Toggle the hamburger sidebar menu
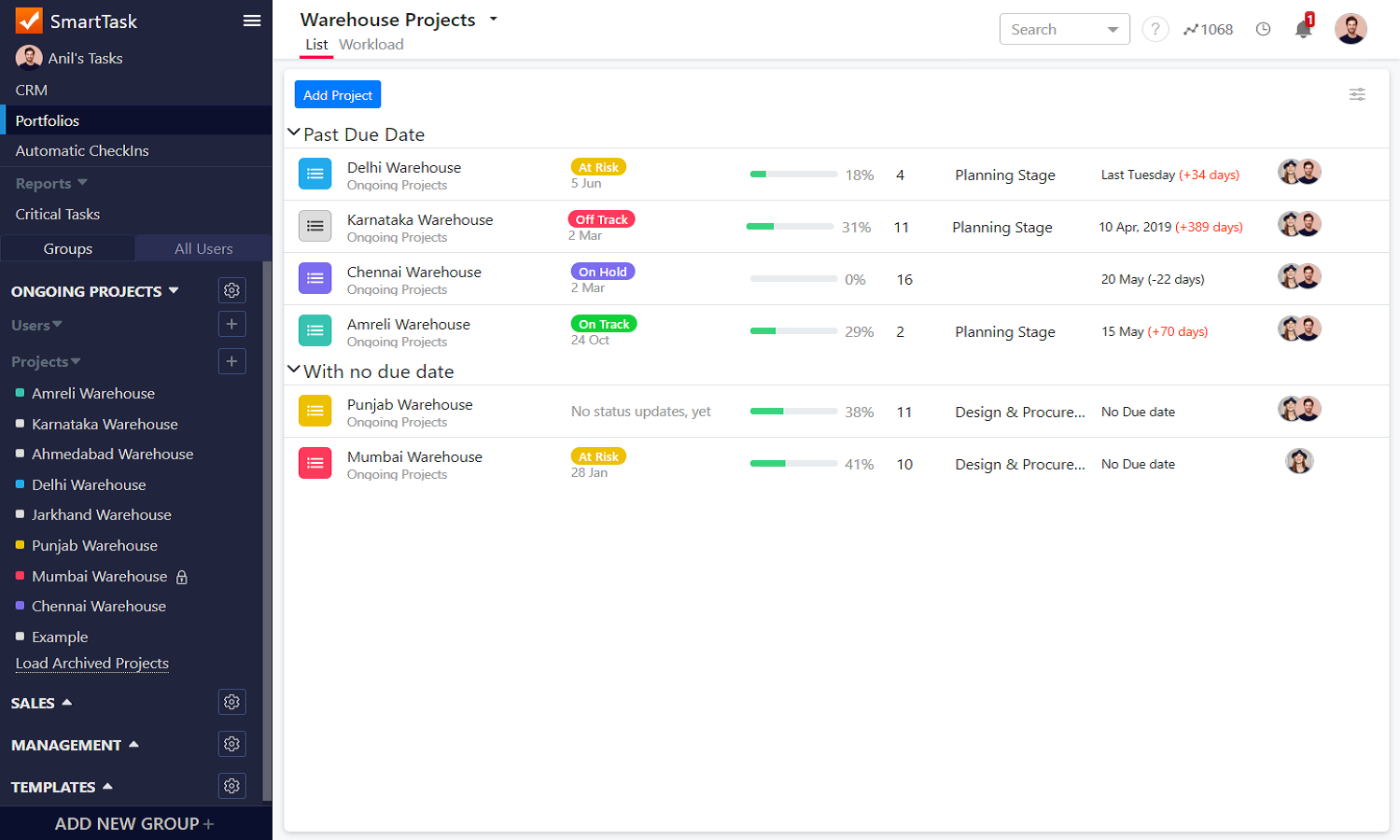 (x=252, y=21)
